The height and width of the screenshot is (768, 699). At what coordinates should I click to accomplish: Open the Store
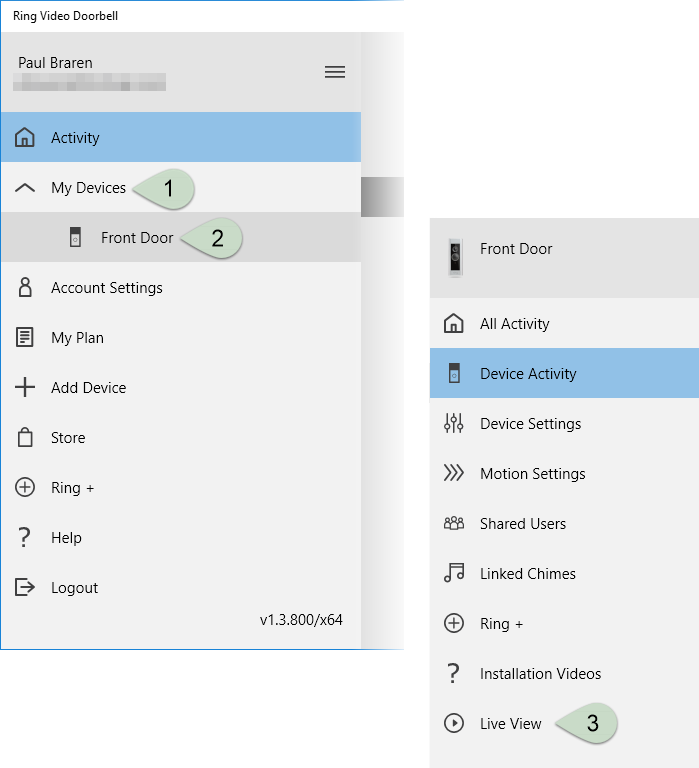tap(181, 437)
